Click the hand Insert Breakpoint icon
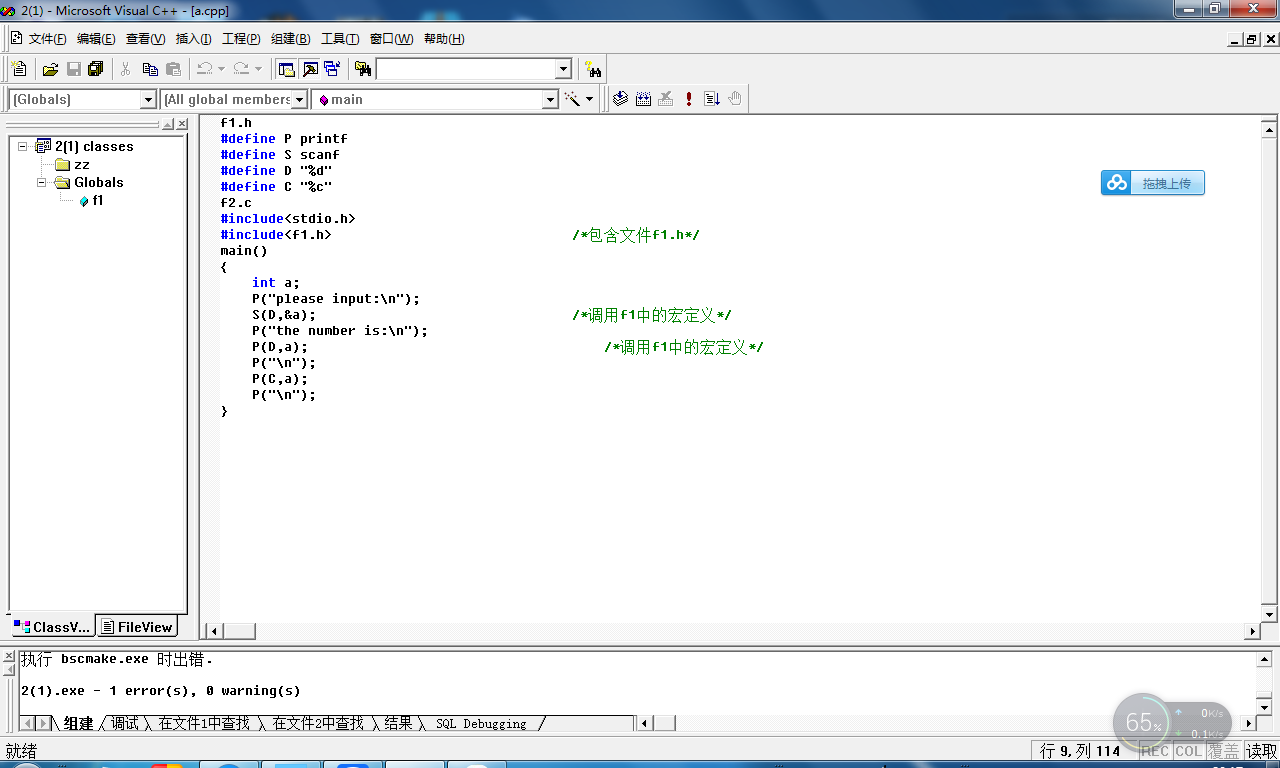Viewport: 1280px width, 768px height. 735,99
